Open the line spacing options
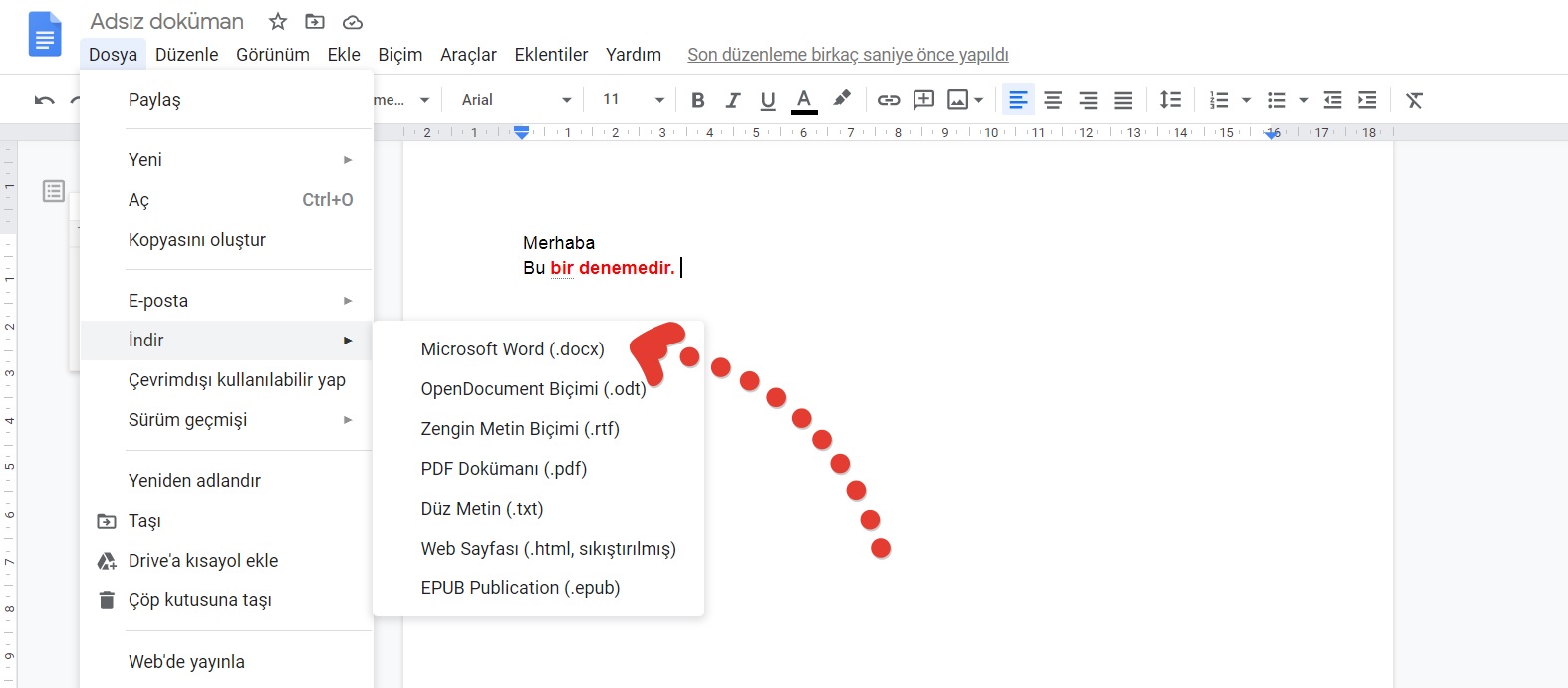 1171,99
